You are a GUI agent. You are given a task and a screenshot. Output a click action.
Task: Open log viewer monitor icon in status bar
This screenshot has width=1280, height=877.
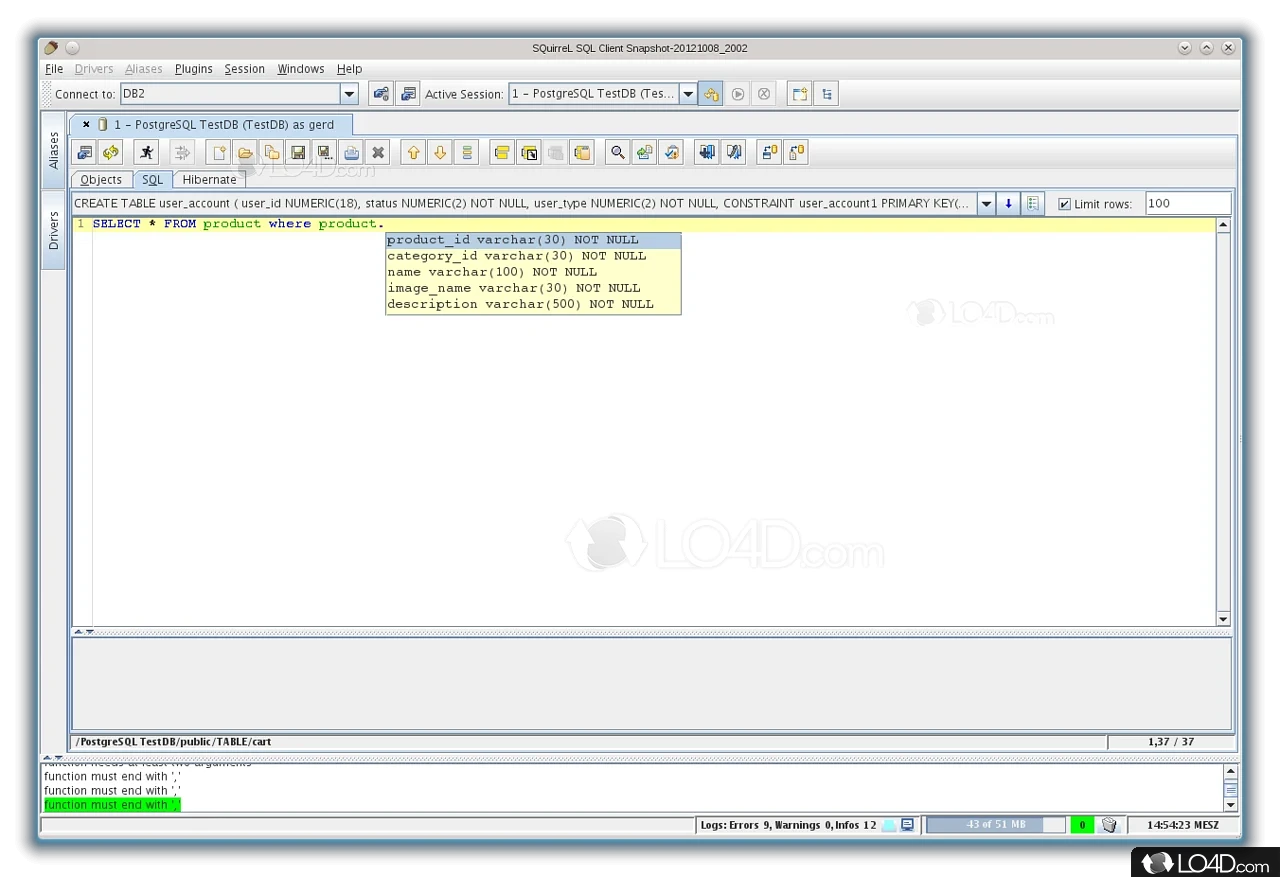click(907, 825)
